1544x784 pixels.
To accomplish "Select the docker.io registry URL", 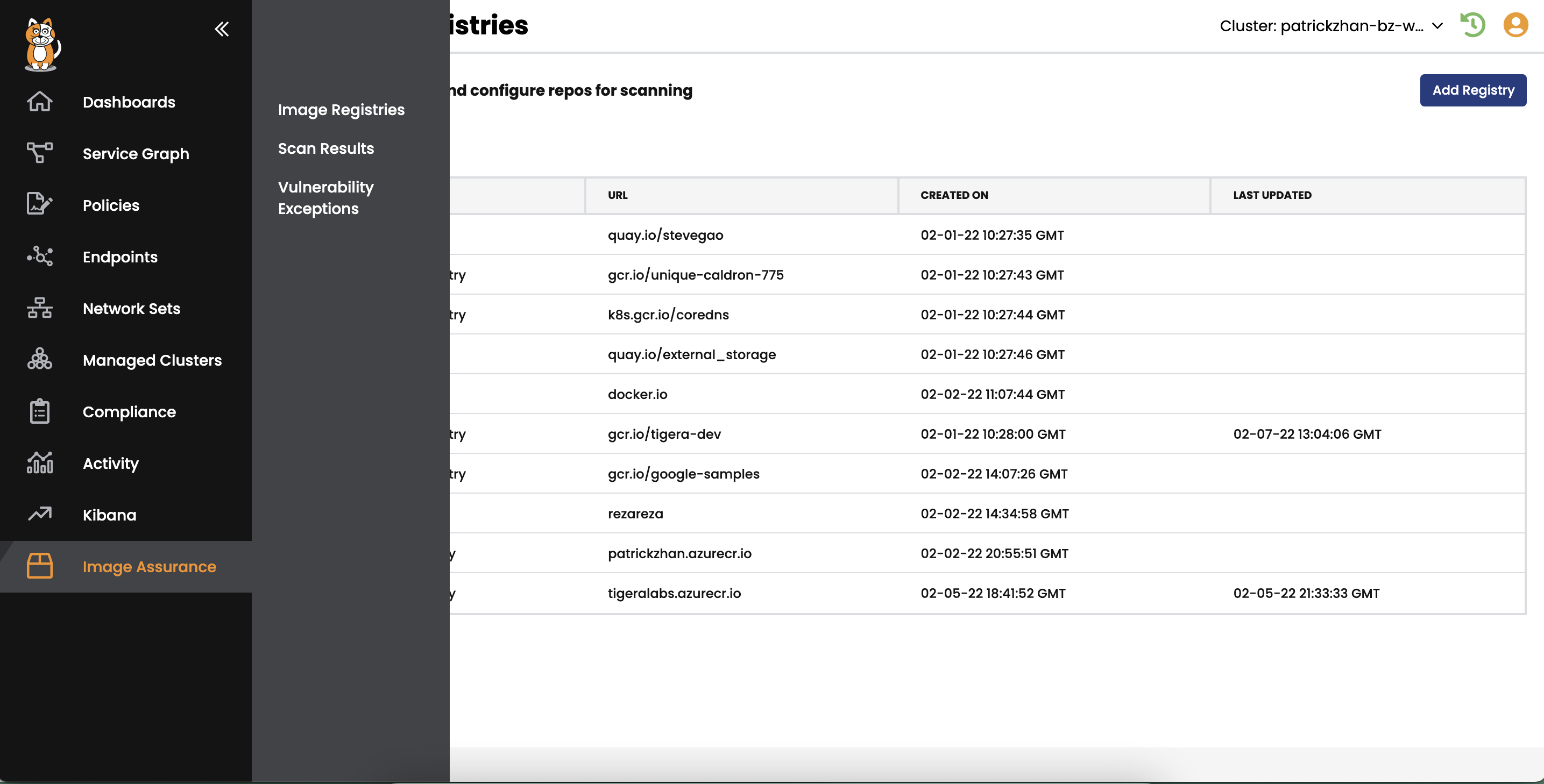I will coord(638,394).
